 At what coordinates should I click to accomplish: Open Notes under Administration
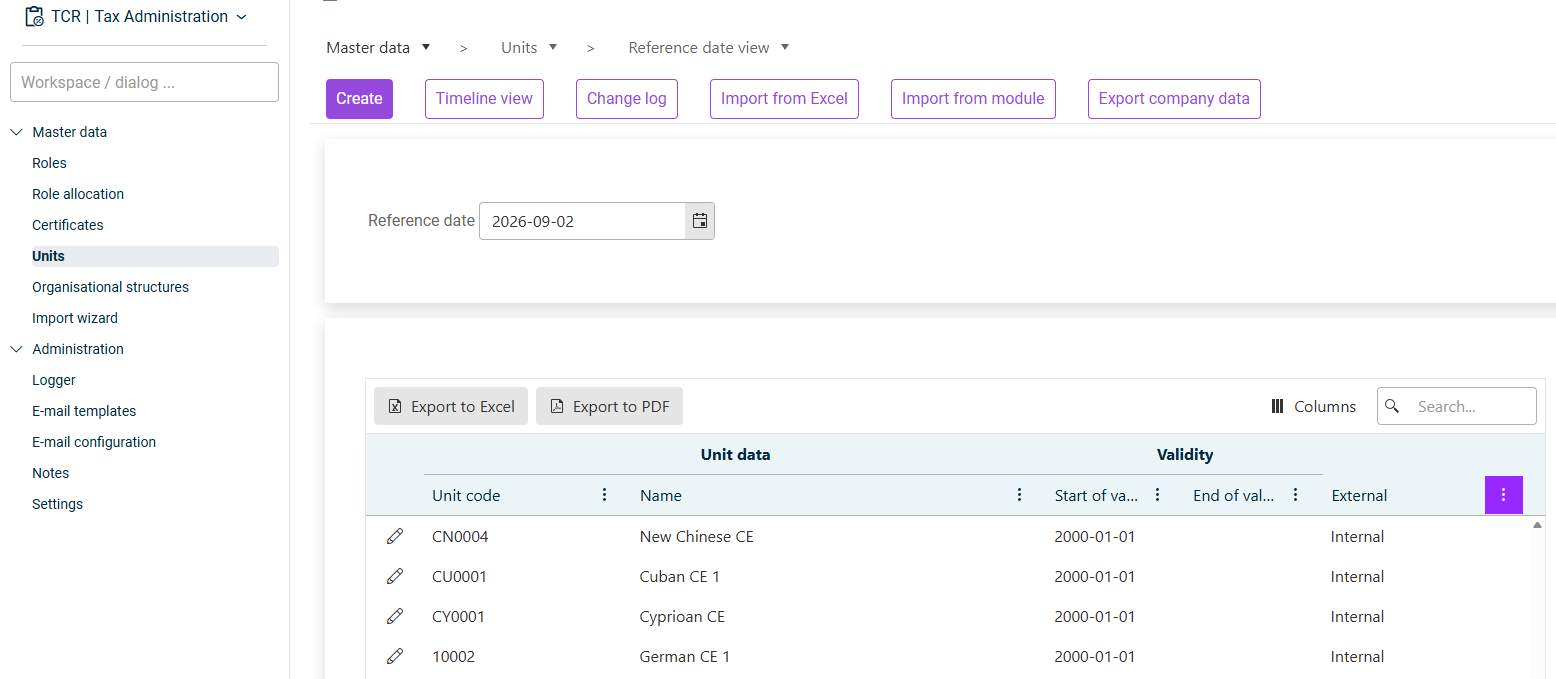[x=51, y=473]
